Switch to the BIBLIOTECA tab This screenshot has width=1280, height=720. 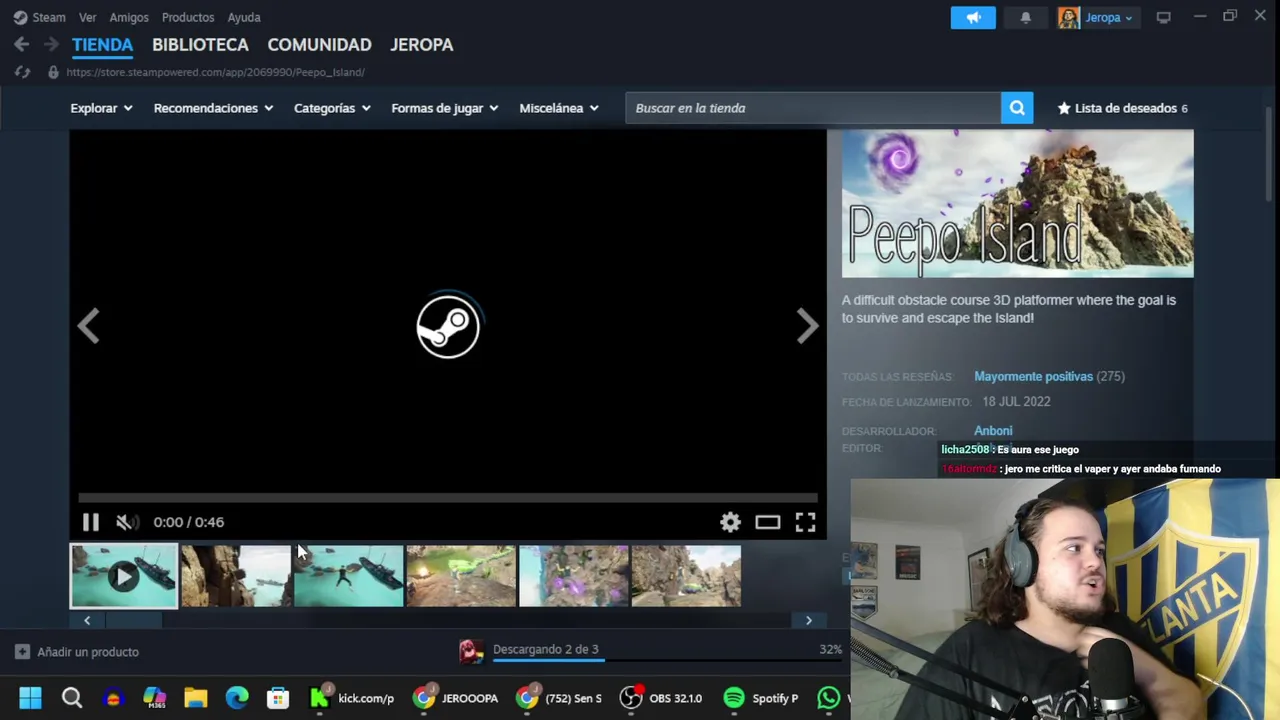(x=200, y=45)
